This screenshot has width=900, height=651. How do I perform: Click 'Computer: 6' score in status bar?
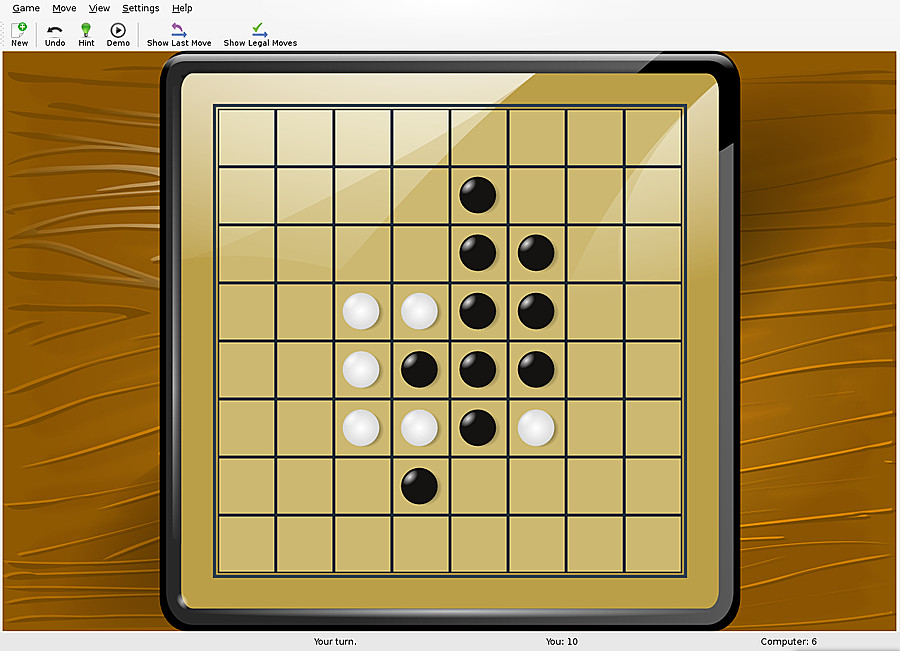click(x=788, y=641)
